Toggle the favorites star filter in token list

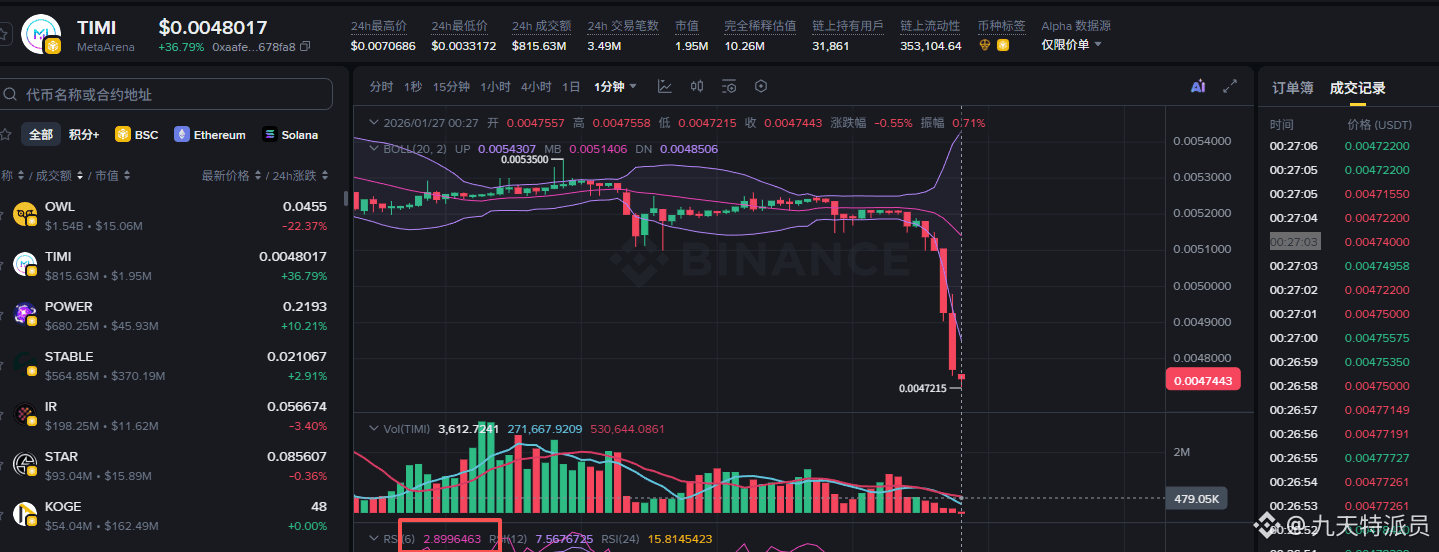[6, 134]
